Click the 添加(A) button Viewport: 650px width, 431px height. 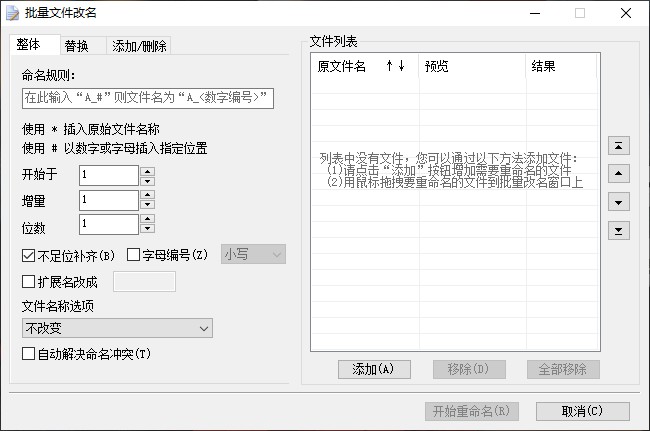[374, 369]
